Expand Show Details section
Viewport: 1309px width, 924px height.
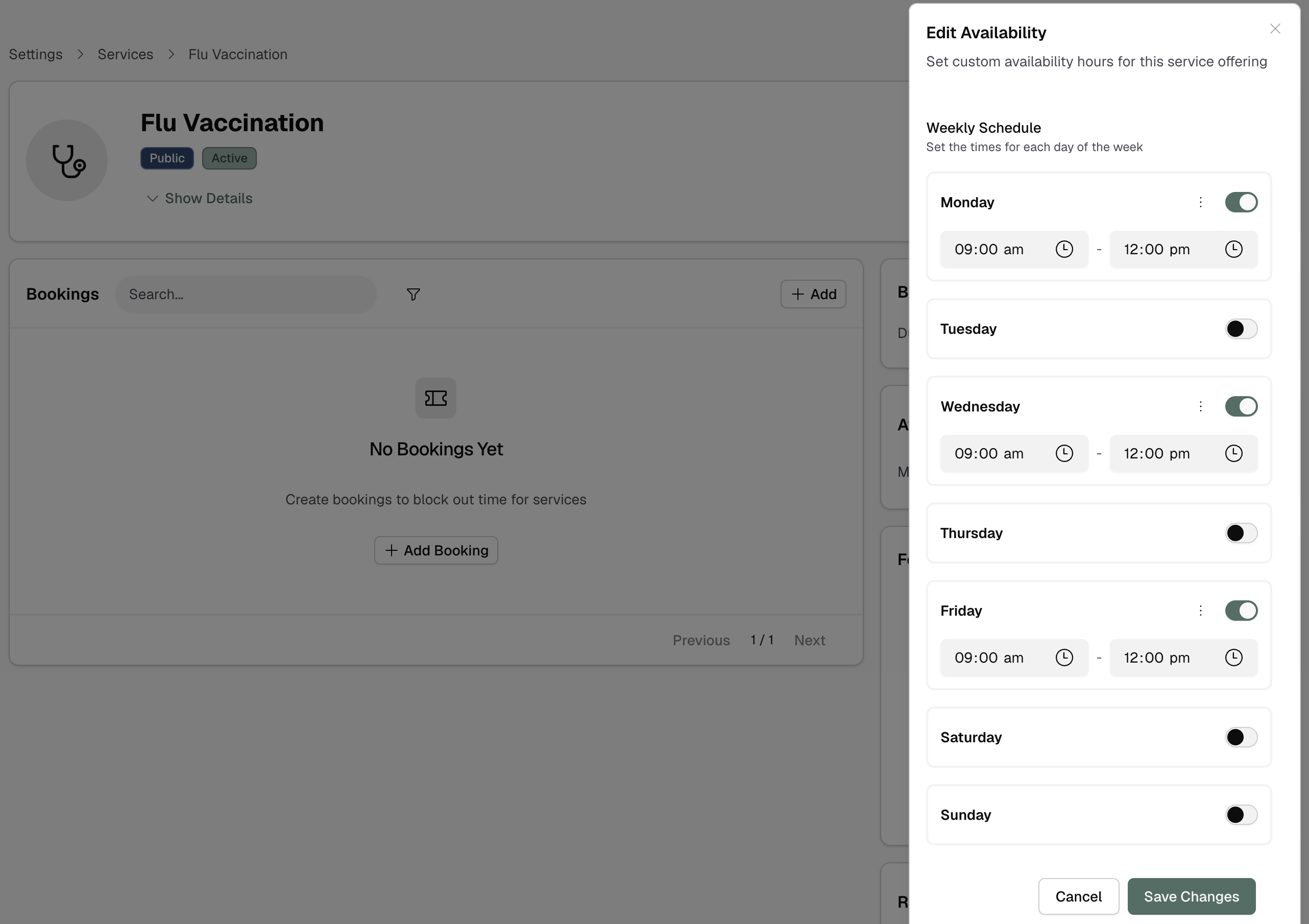[200, 199]
